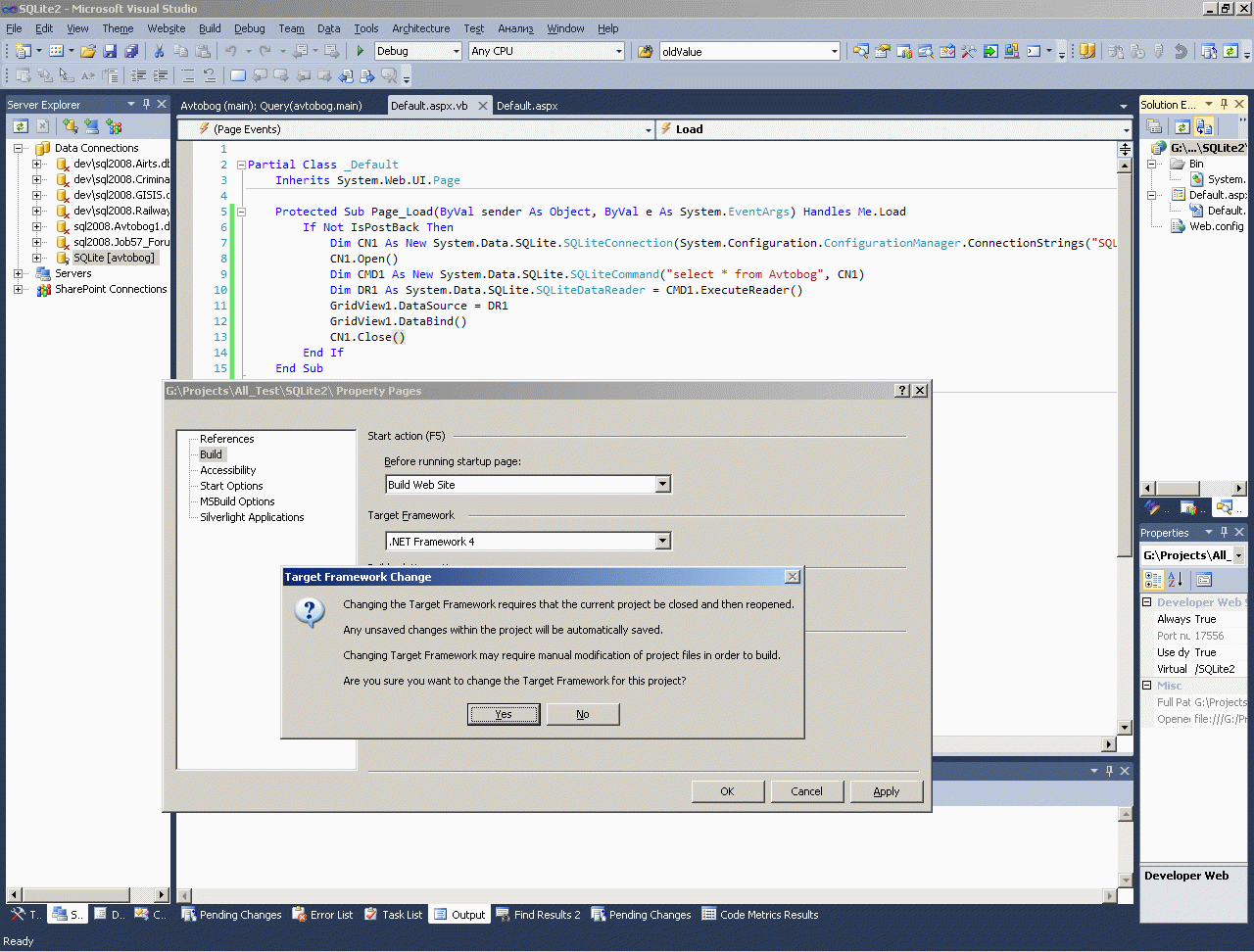
Task: Collapse the Page_Load Sub outlining toggle
Action: click(x=241, y=212)
